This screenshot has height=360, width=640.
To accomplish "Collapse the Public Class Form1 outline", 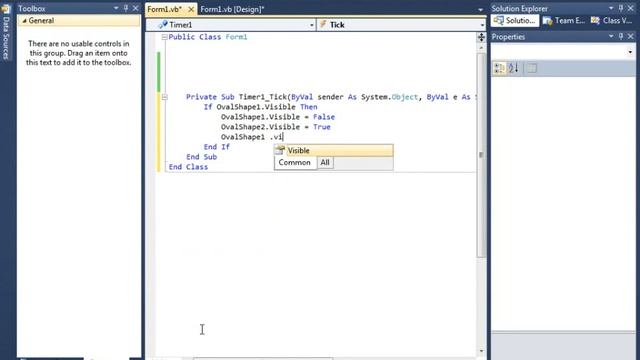I will pyautogui.click(x=164, y=37).
